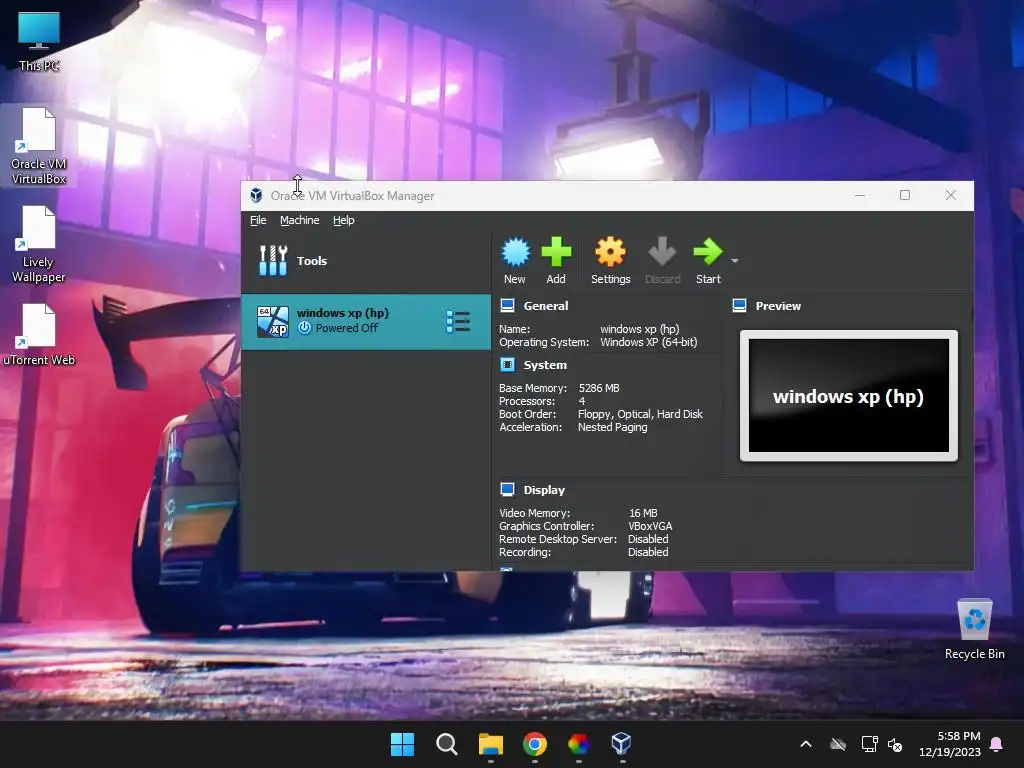Click the cloud sync tray icon
This screenshot has width=1024, height=768.
[x=838, y=744]
